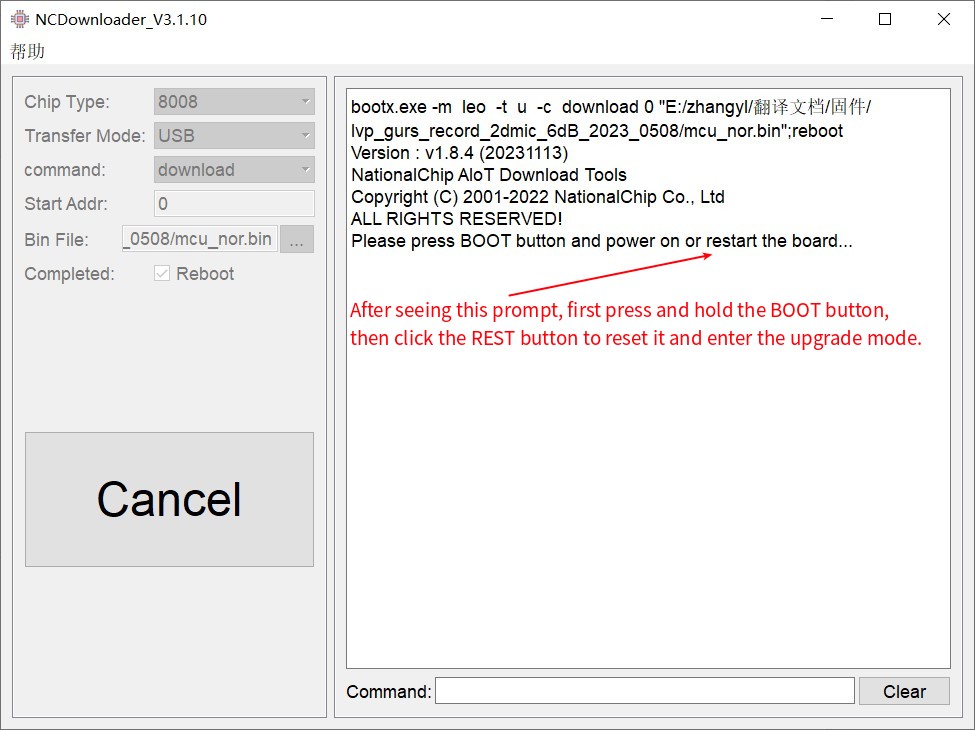The height and width of the screenshot is (730, 975).
Task: Browse for bin file with ... button
Action: (297, 239)
